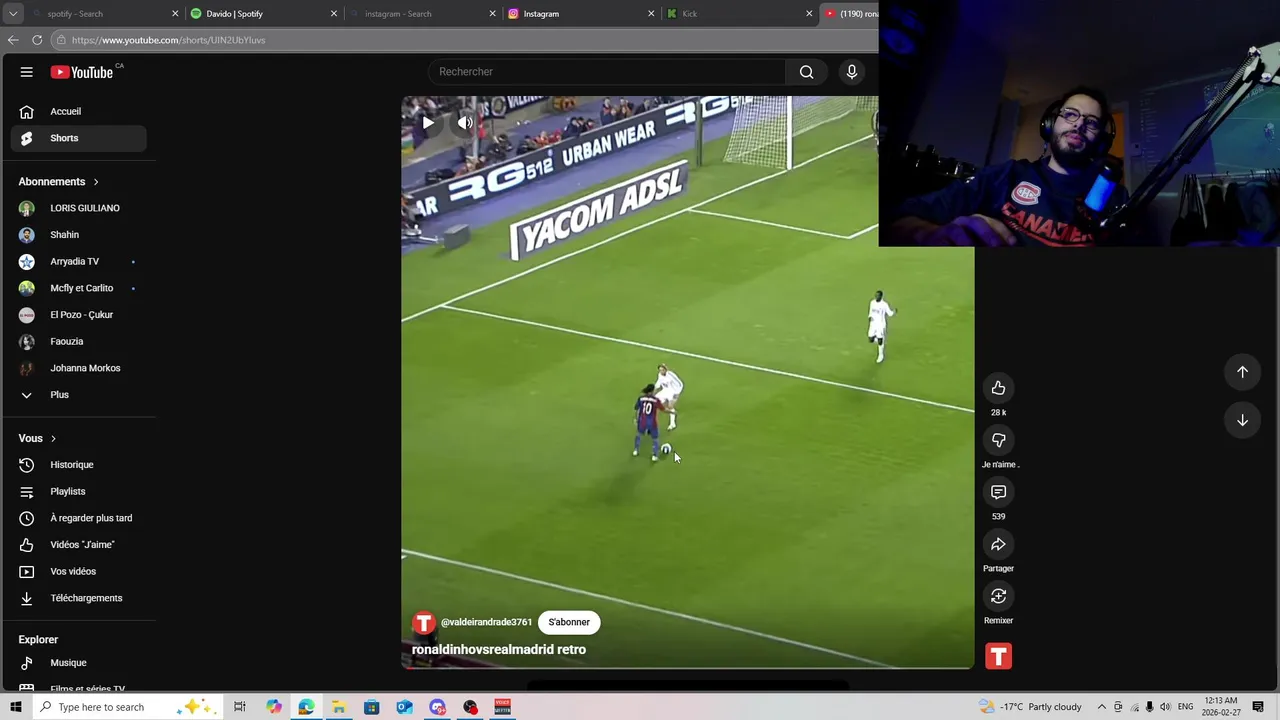Screen dimensions: 1280x720
Task: Subscribe with the S'abonner button
Action: click(x=569, y=622)
